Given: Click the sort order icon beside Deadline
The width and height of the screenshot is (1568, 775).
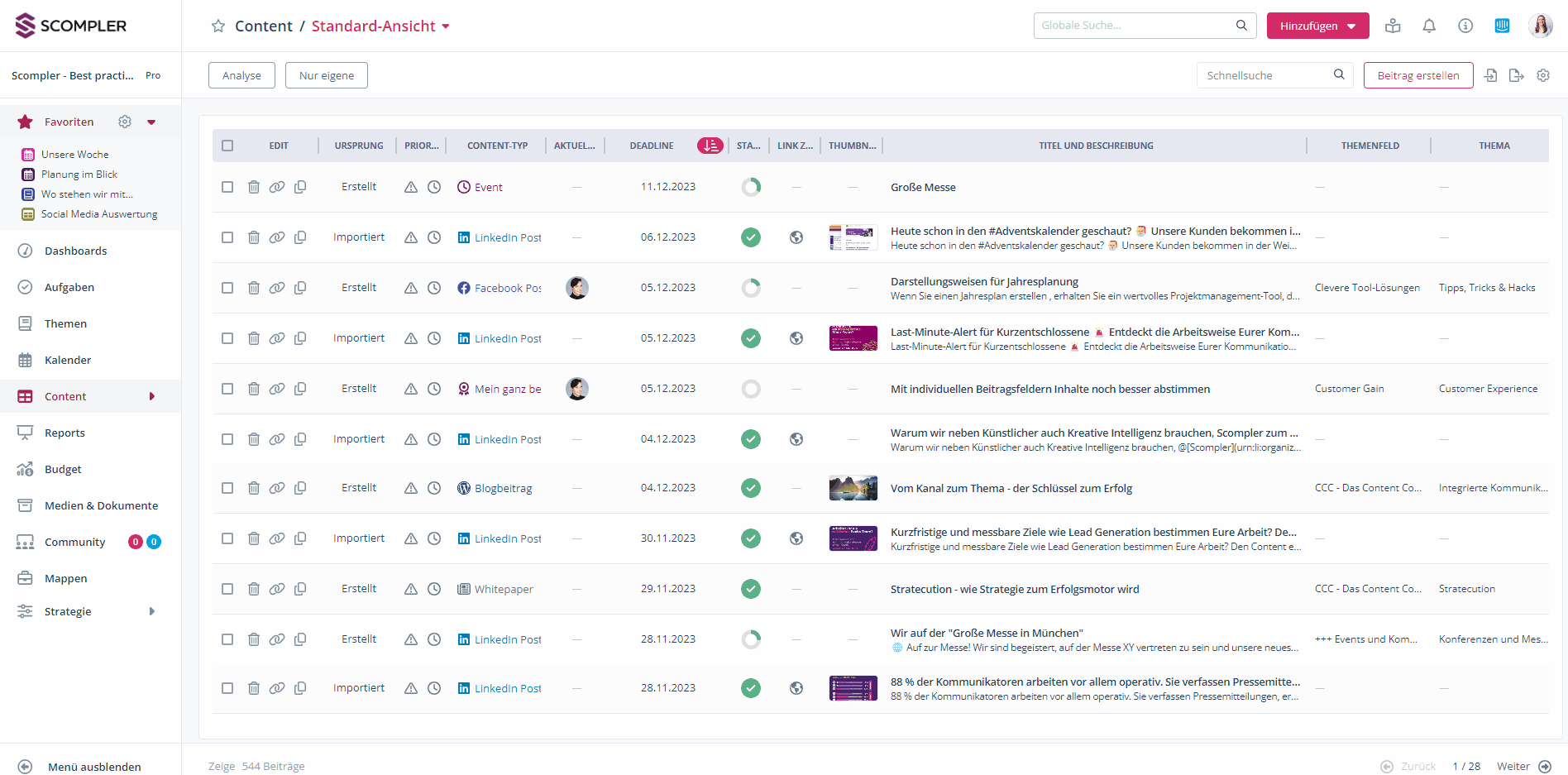Looking at the screenshot, I should coord(710,146).
